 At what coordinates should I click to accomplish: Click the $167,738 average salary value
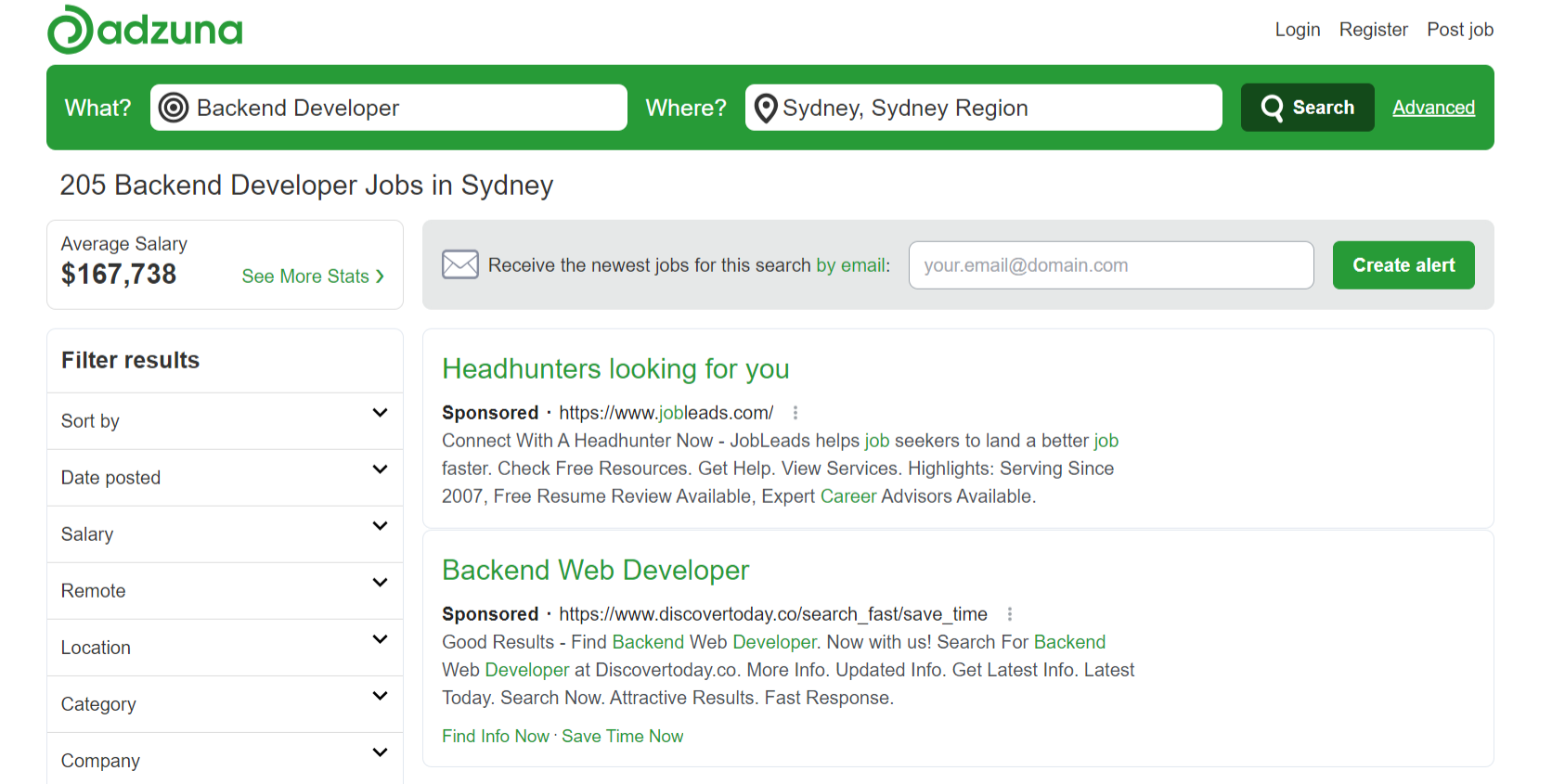[x=119, y=275]
